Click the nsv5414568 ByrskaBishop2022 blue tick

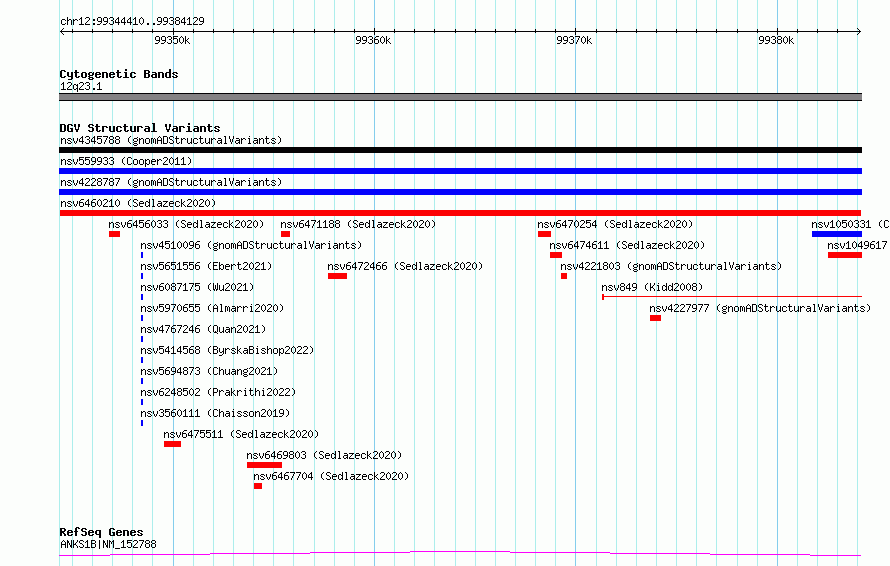point(142,360)
